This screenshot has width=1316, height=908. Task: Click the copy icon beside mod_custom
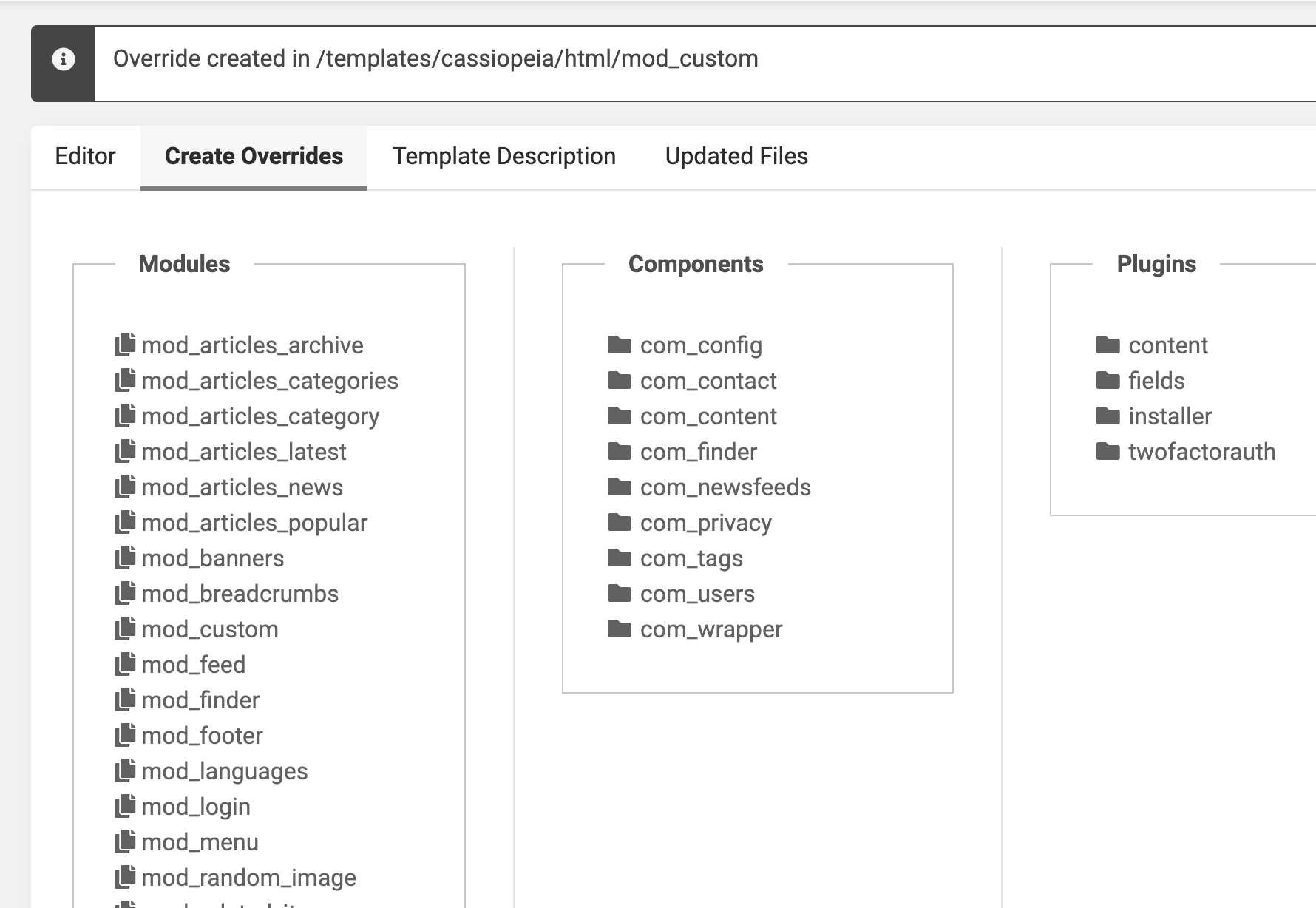pos(125,629)
